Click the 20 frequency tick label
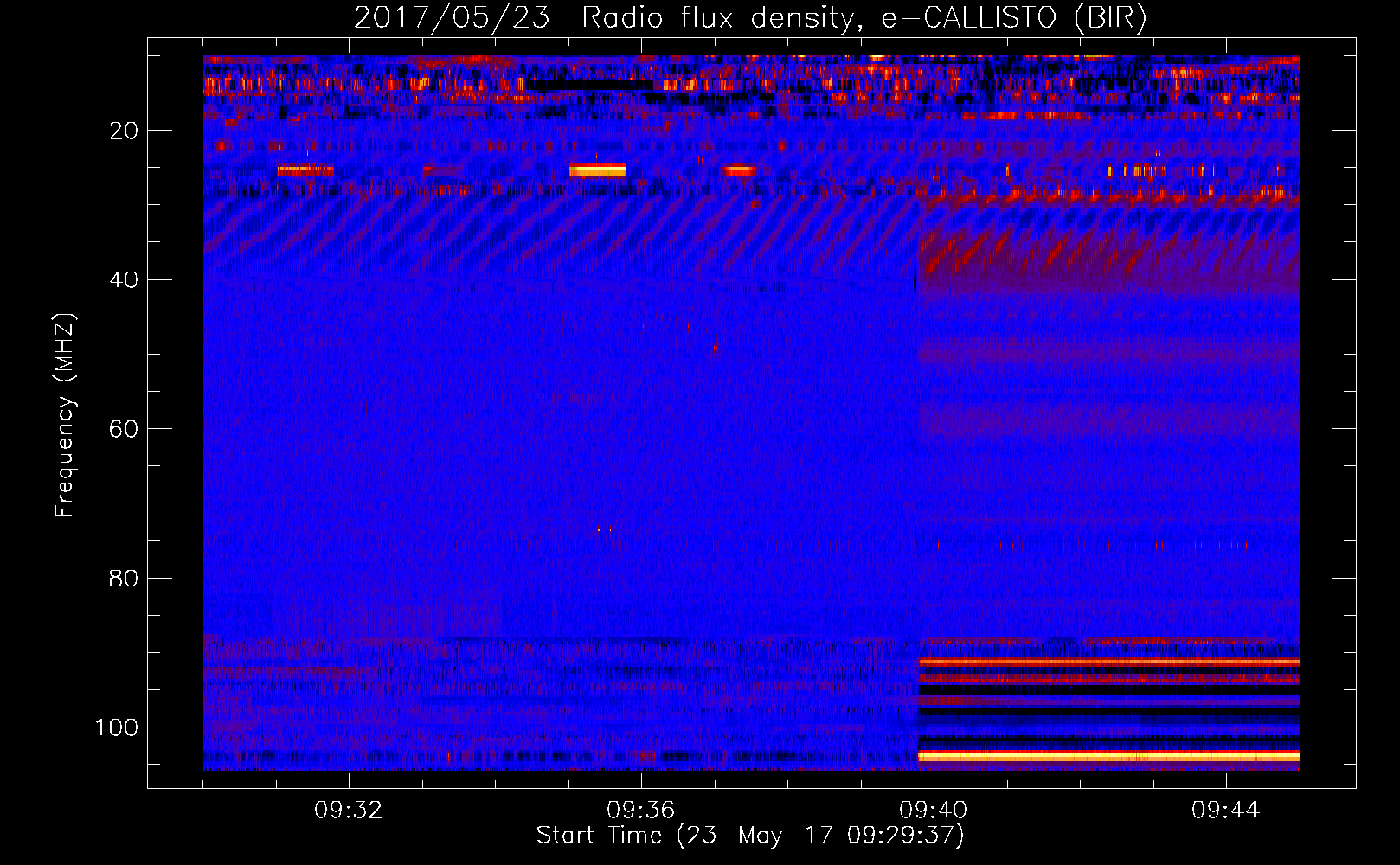 [x=124, y=131]
